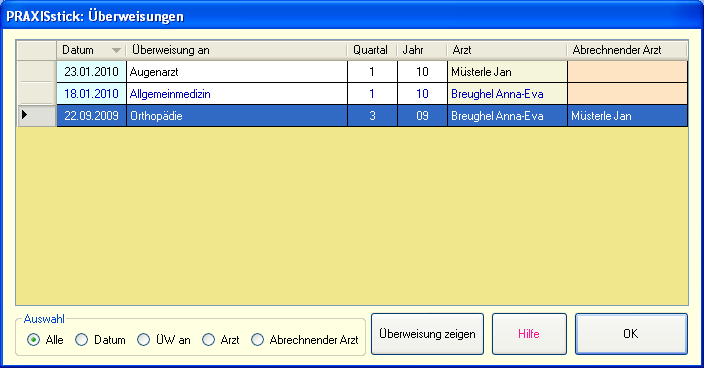Click Jahr value 09 in Orthopädie row
704x368 pixels.
coord(422,116)
